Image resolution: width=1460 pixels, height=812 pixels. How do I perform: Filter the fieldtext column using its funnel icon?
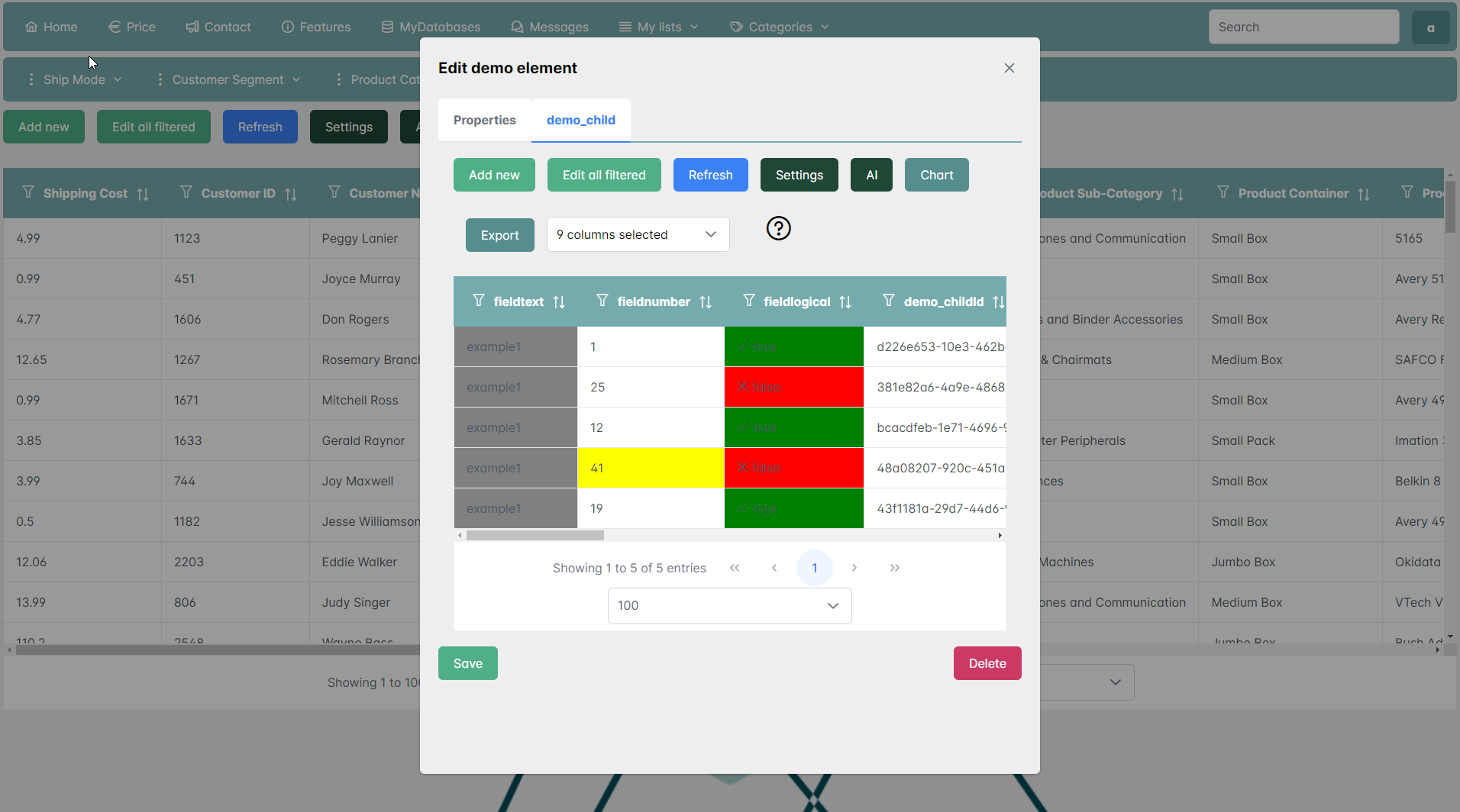(479, 301)
